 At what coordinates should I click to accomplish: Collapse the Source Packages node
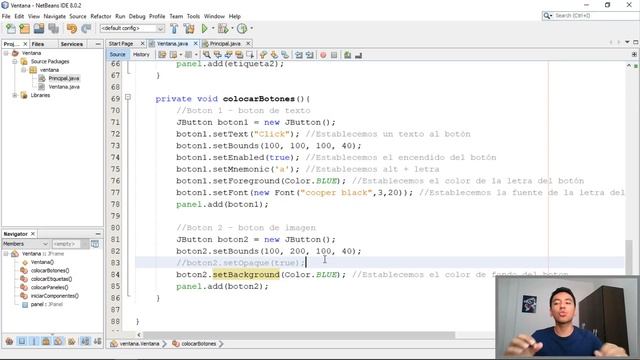click(15, 62)
